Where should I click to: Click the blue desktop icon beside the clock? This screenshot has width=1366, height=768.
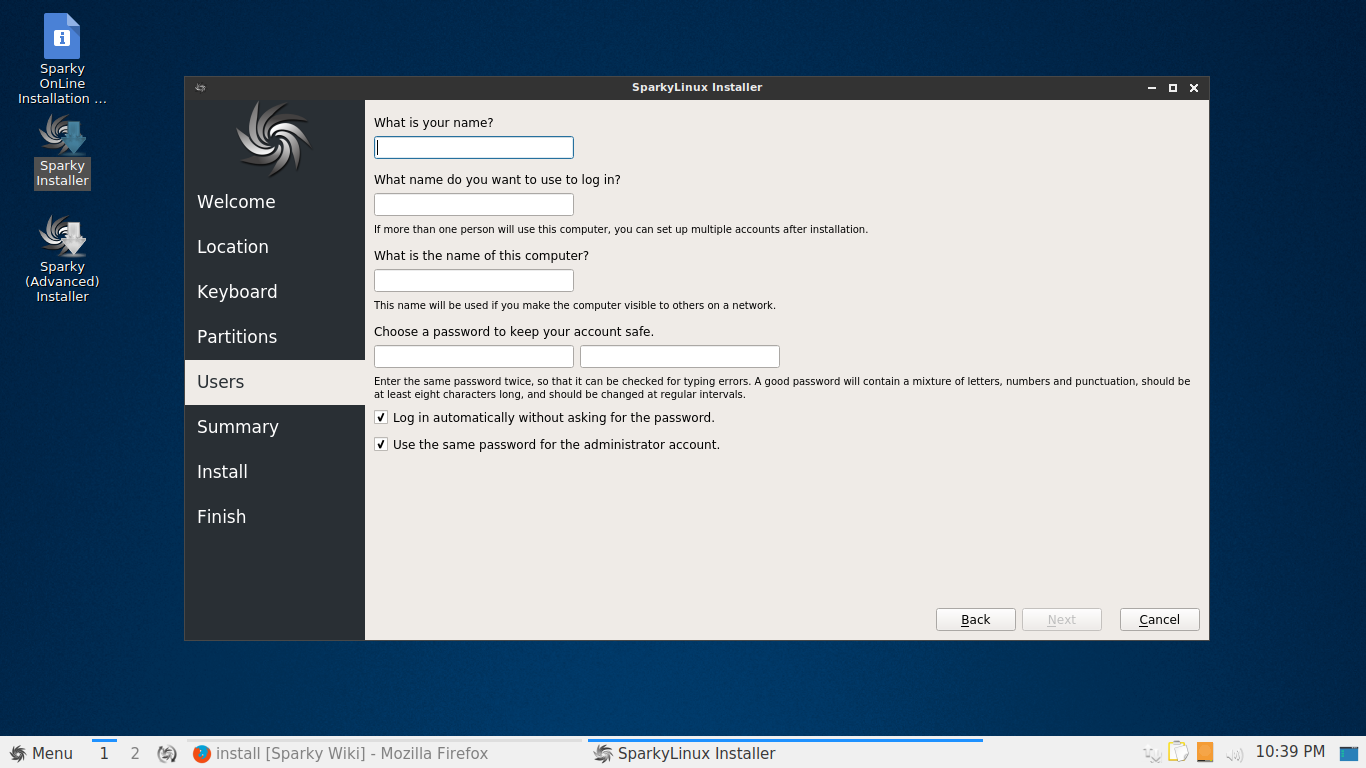1350,753
